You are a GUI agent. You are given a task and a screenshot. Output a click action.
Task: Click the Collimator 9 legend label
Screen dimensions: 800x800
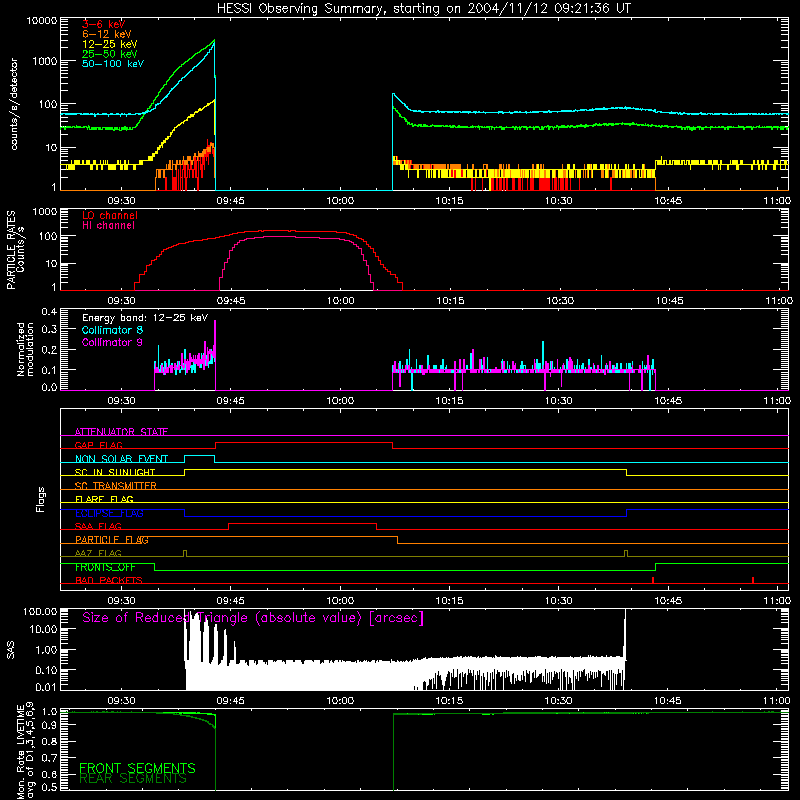pos(112,342)
